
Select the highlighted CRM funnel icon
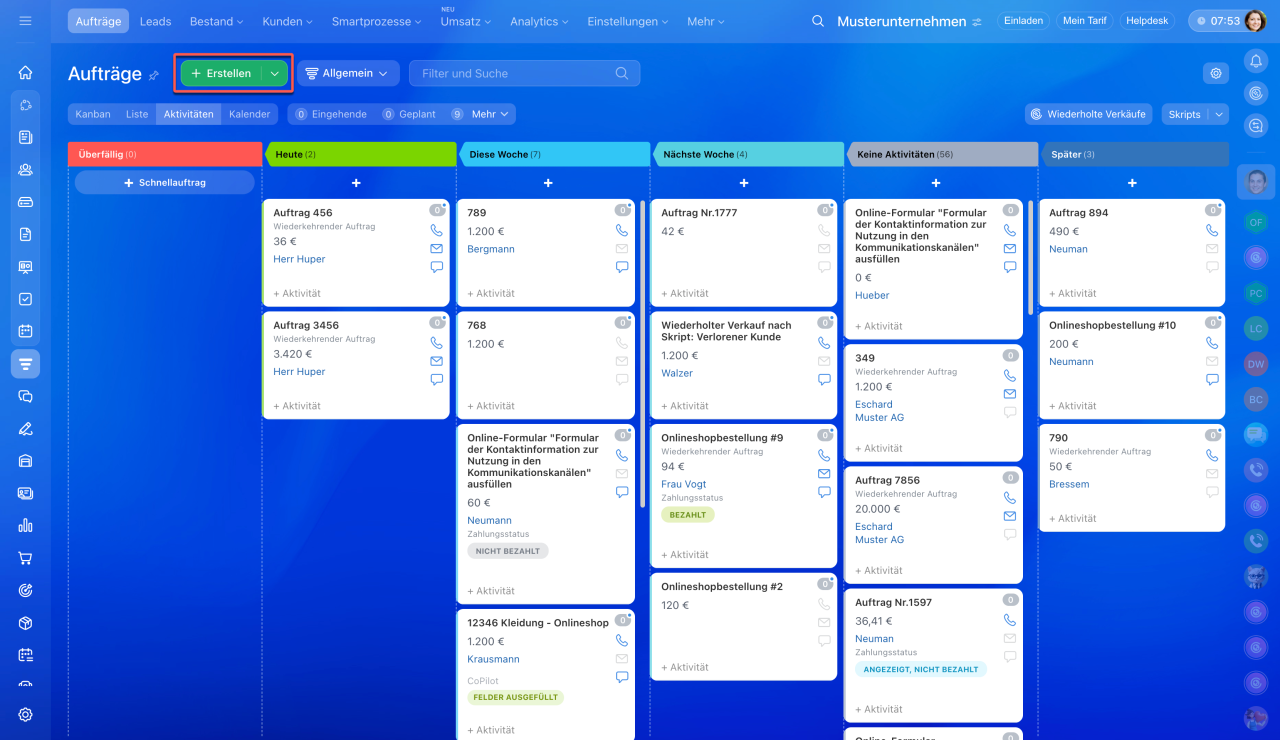click(x=25, y=364)
